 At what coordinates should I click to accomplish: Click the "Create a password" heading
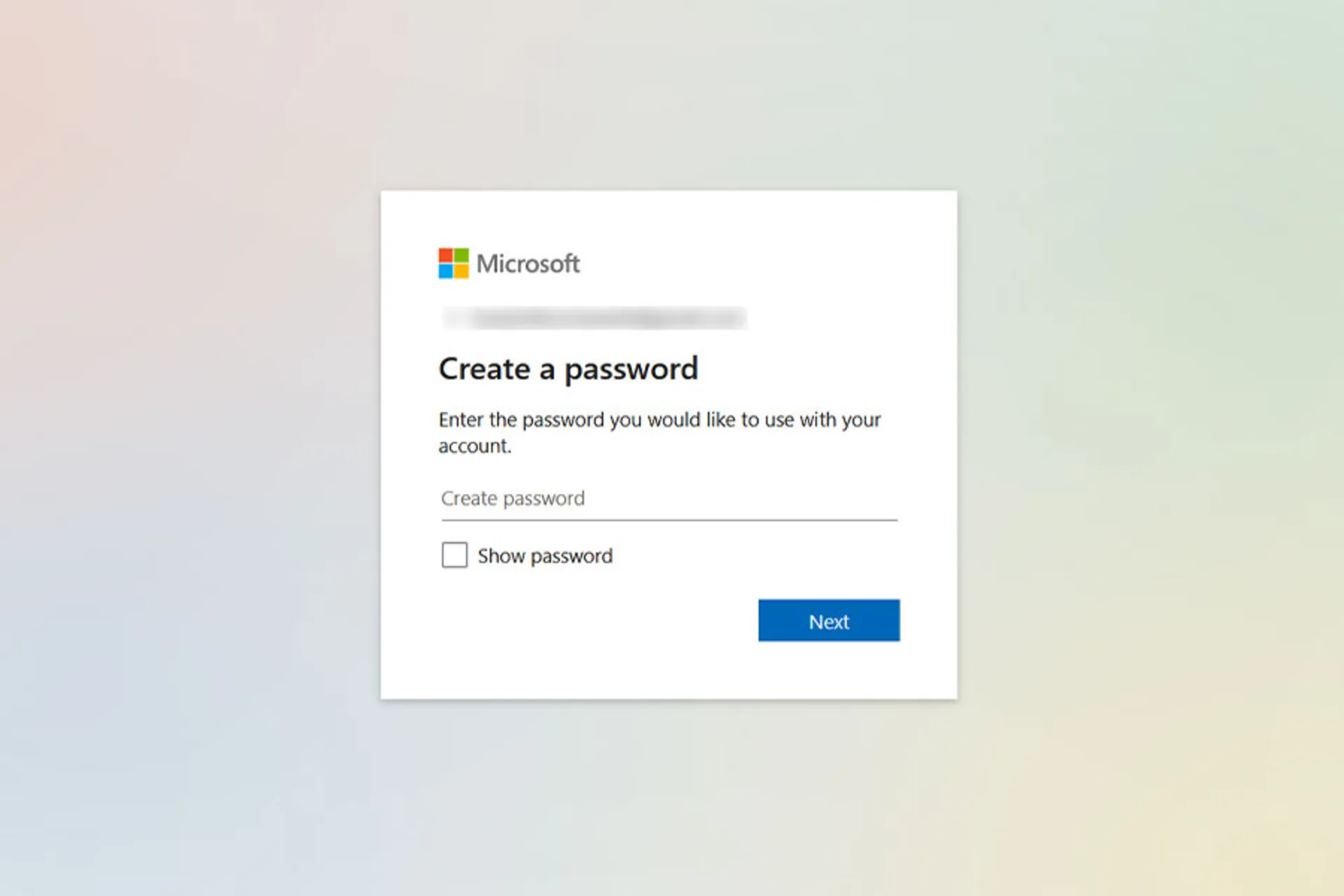click(x=568, y=369)
